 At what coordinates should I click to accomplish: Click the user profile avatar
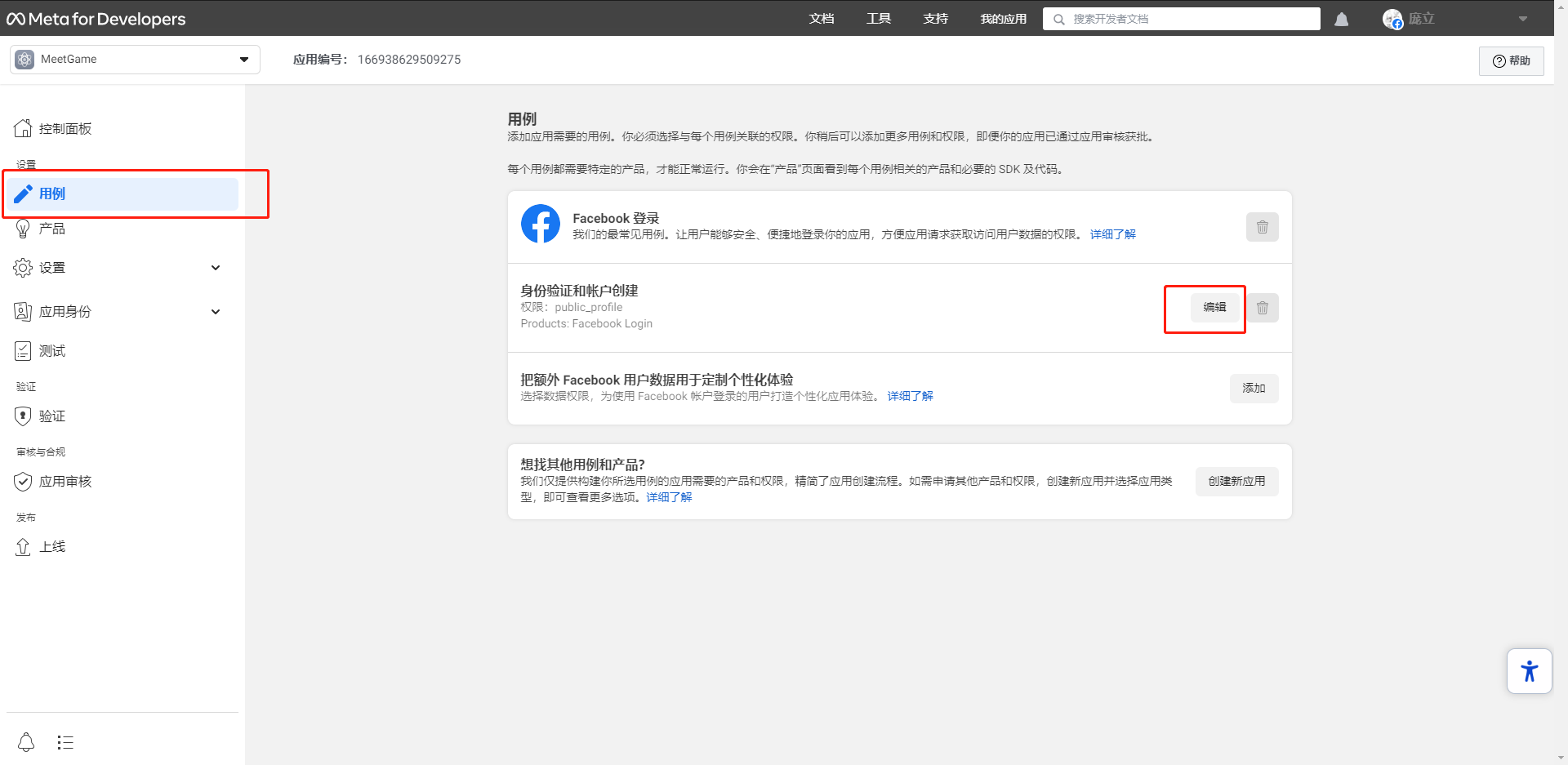click(x=1392, y=19)
